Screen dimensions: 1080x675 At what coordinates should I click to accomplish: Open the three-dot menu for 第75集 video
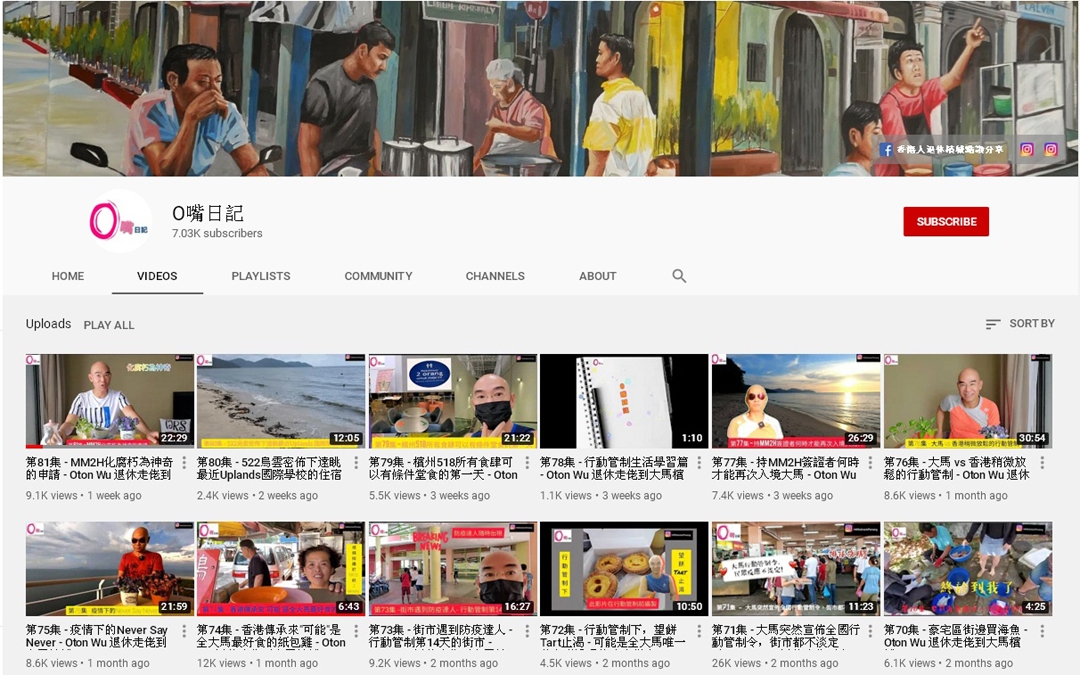pos(184,631)
